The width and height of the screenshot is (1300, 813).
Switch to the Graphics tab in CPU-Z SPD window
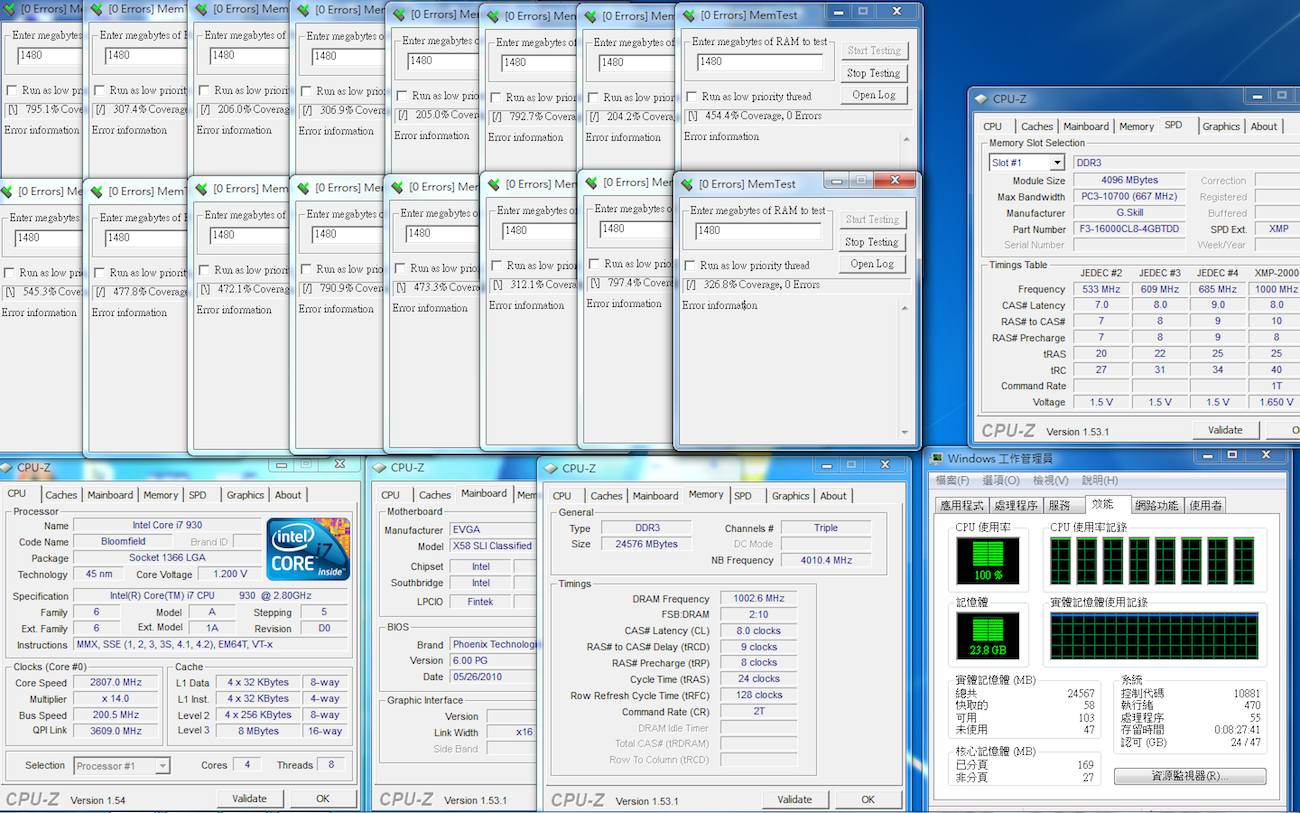pyautogui.click(x=1220, y=126)
